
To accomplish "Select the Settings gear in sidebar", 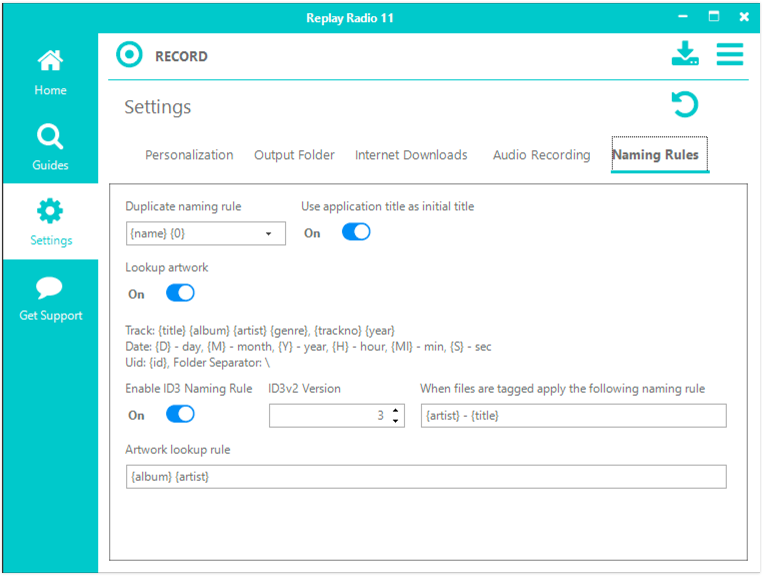I will click(50, 222).
